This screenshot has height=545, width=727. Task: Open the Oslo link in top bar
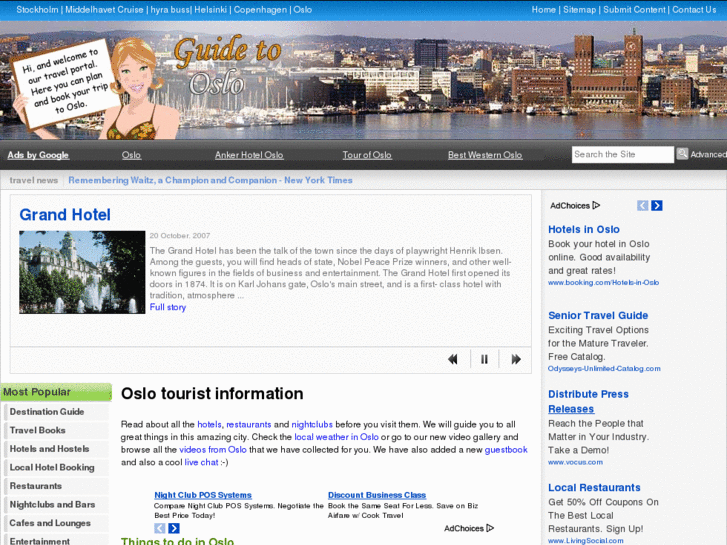point(303,10)
